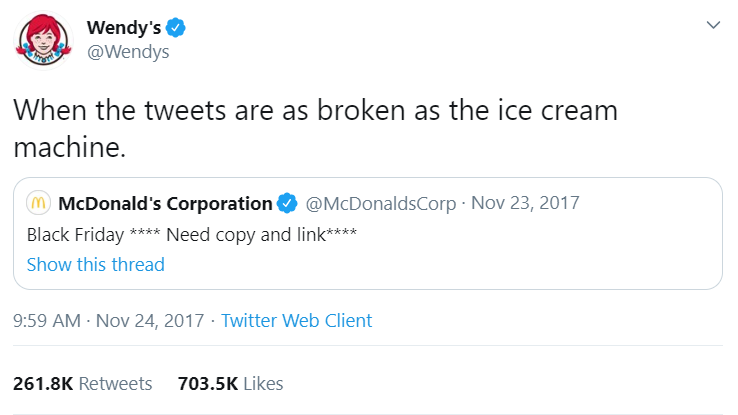Viewport: 738px width, 415px height.
Task: Open the Twitter Web Client link
Action: [296, 321]
